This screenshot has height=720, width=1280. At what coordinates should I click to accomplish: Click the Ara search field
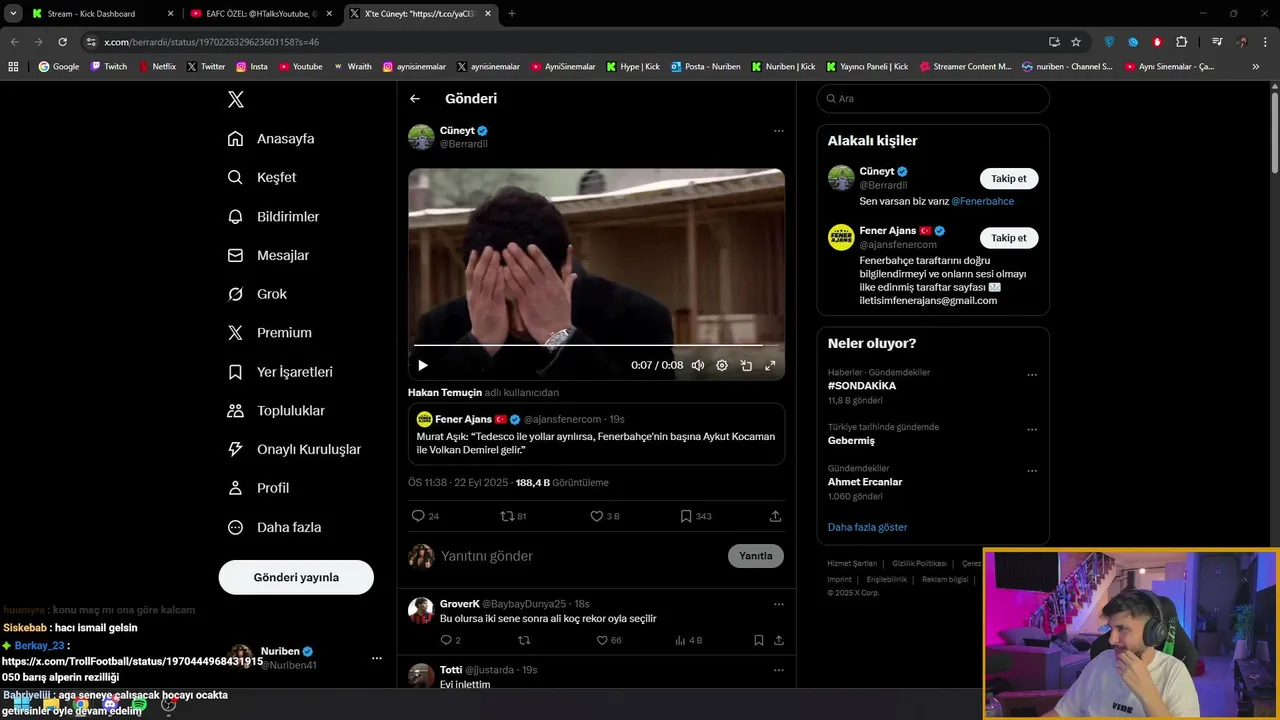[x=933, y=99]
